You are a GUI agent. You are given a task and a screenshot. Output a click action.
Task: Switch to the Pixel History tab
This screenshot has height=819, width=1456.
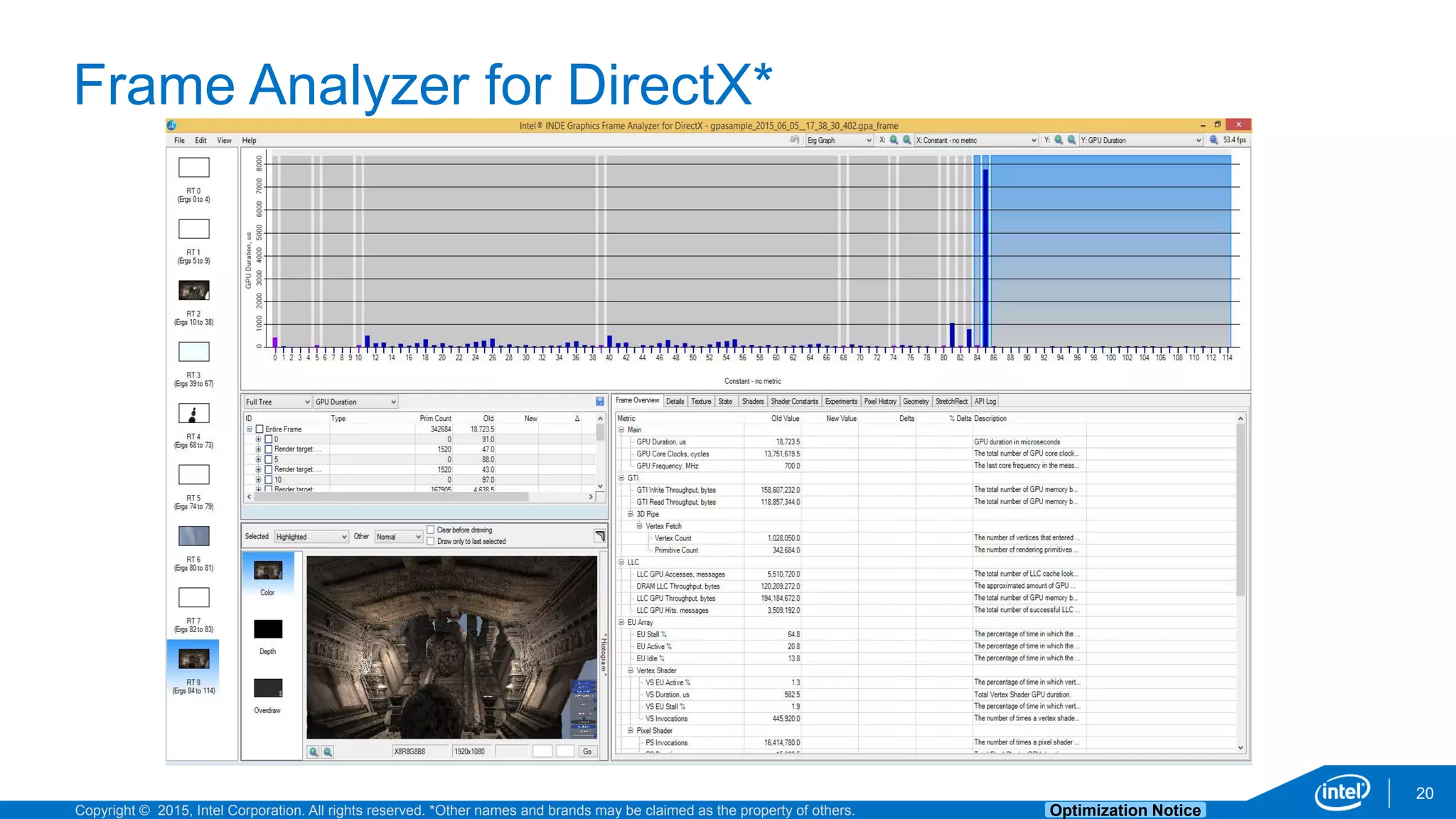pos(880,402)
